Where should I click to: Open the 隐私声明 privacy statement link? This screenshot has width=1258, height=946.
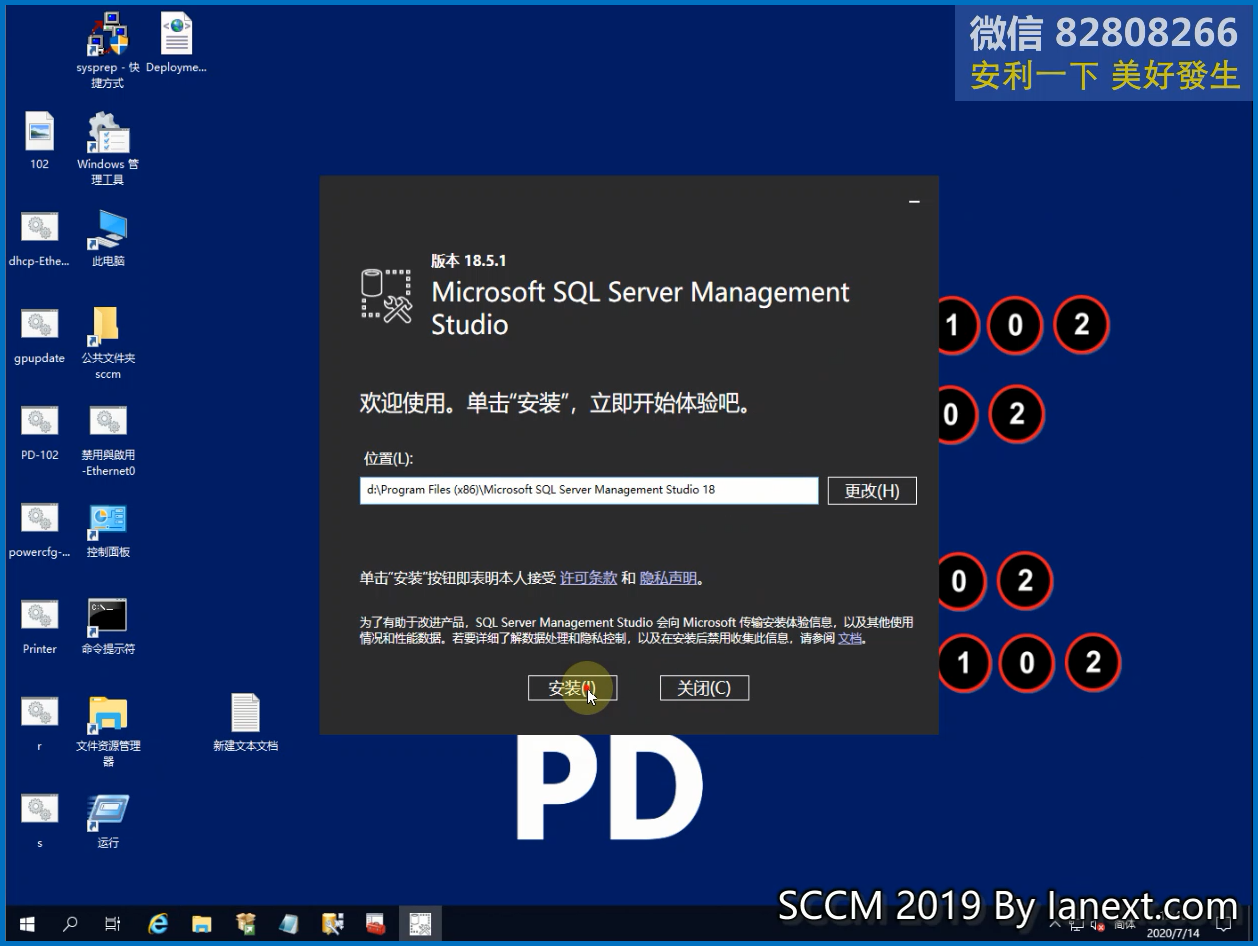pos(668,578)
